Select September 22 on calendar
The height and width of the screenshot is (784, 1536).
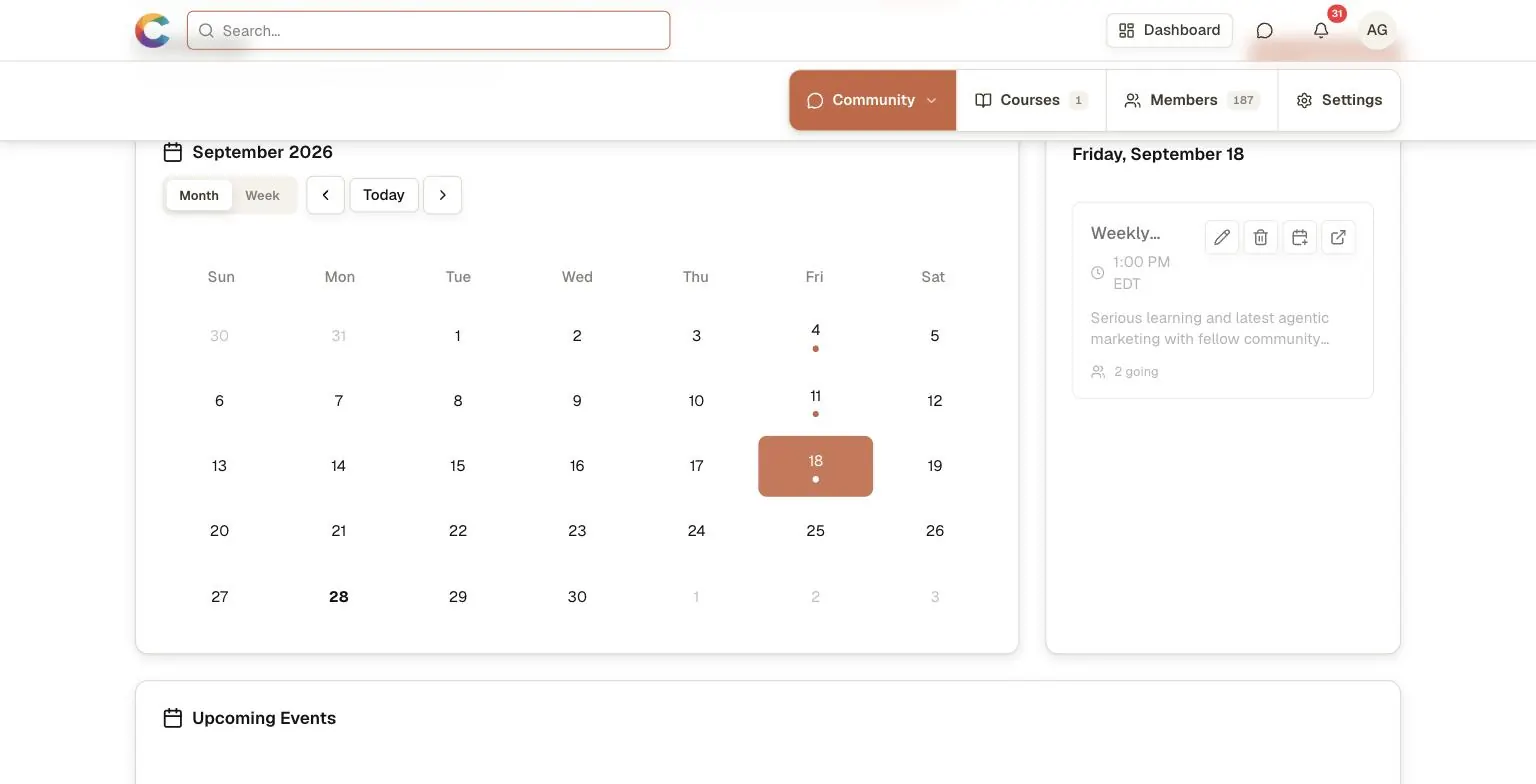[x=458, y=531]
